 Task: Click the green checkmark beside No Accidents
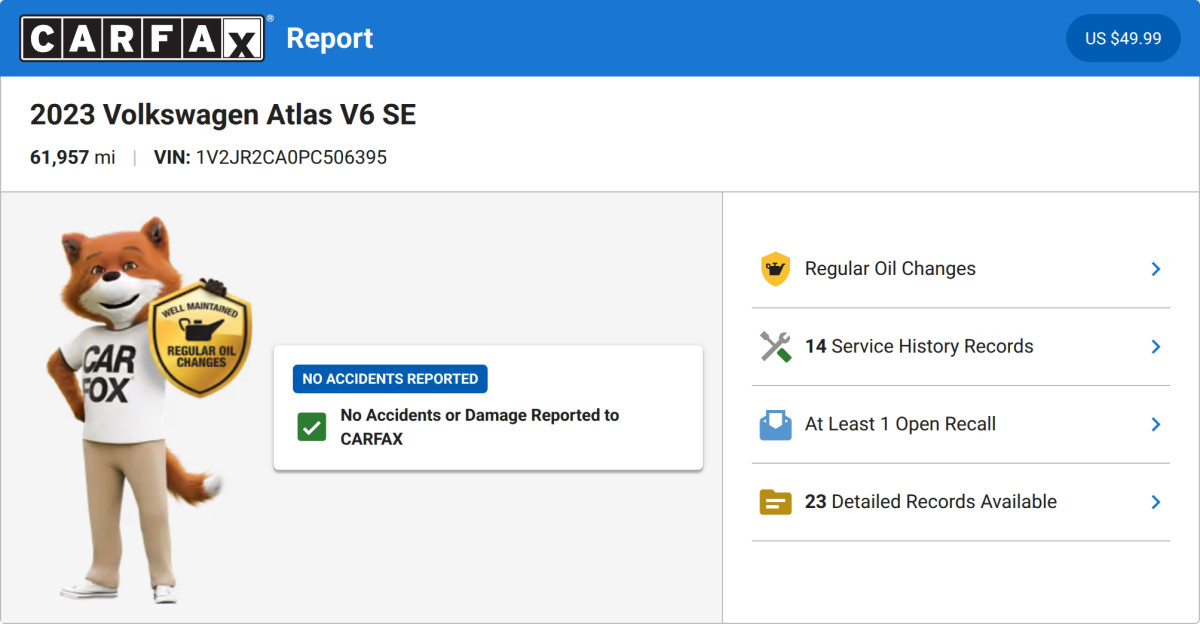312,427
